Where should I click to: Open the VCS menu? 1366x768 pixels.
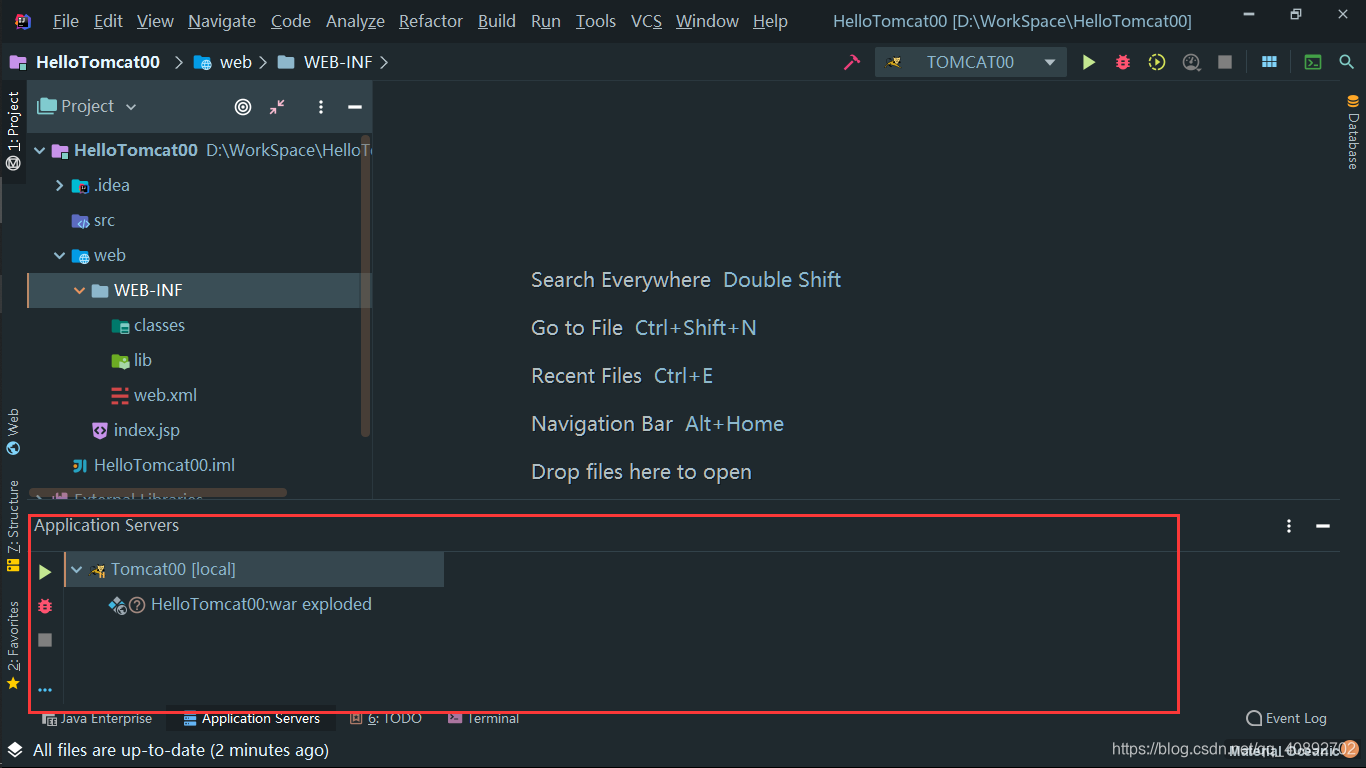pos(646,21)
